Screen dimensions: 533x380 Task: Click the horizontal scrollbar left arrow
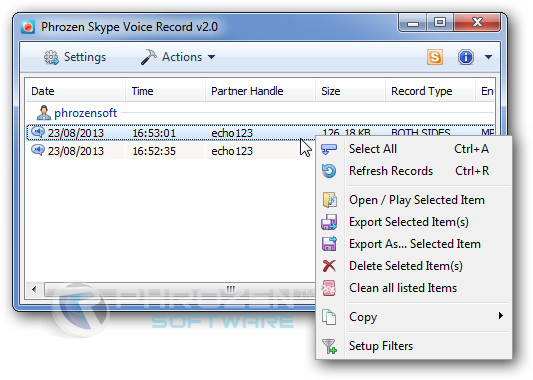(x=34, y=289)
